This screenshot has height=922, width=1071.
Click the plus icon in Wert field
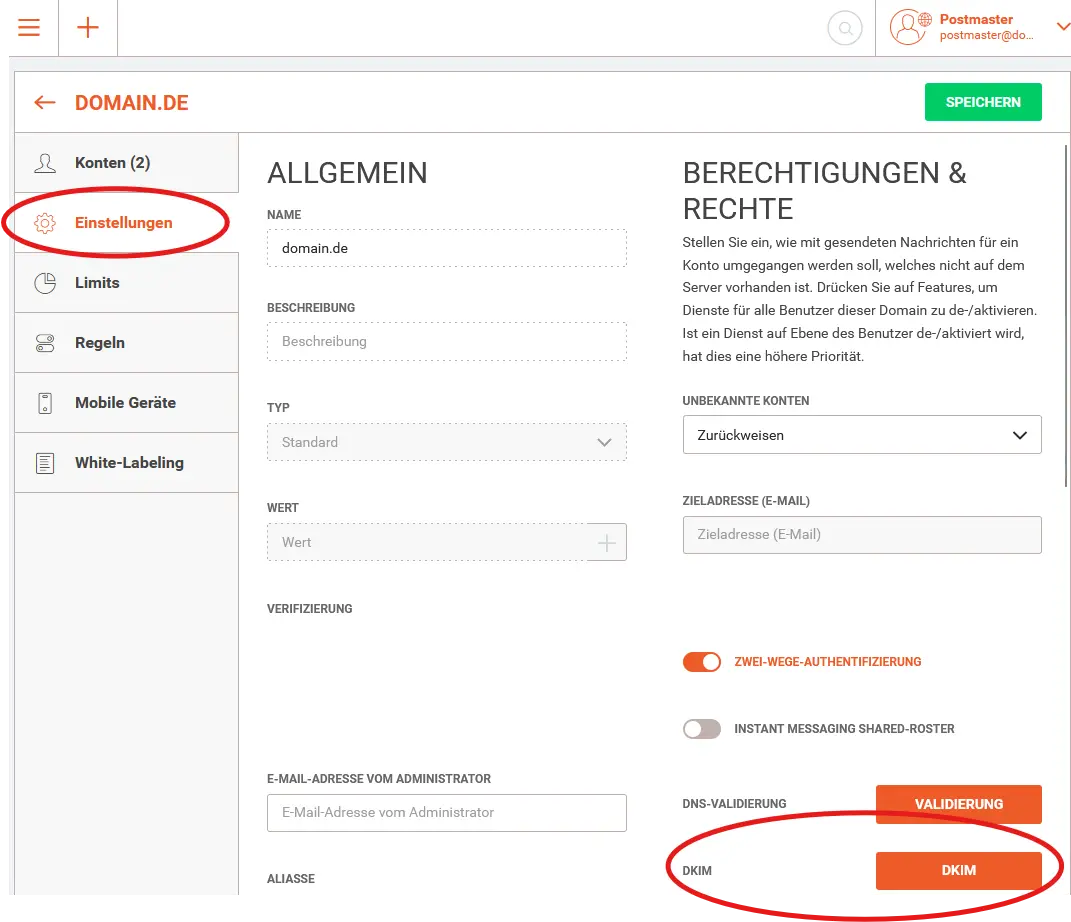point(607,542)
